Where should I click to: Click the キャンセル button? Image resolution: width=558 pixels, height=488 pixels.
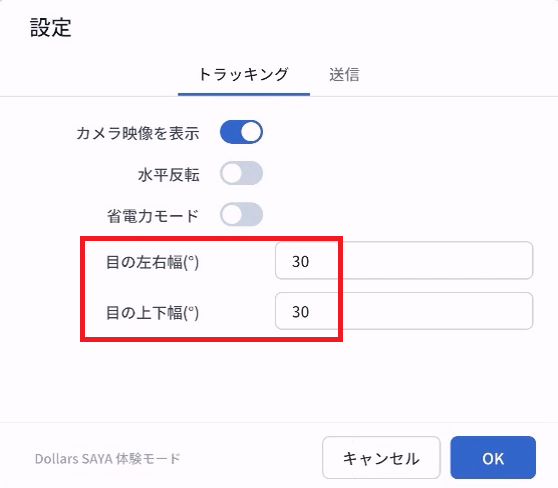coord(381,458)
